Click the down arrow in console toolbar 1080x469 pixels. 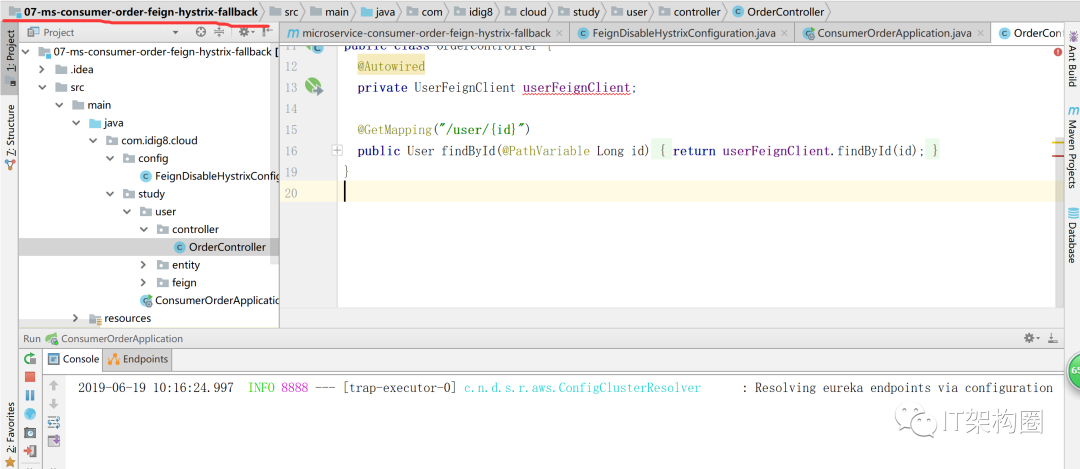click(54, 404)
